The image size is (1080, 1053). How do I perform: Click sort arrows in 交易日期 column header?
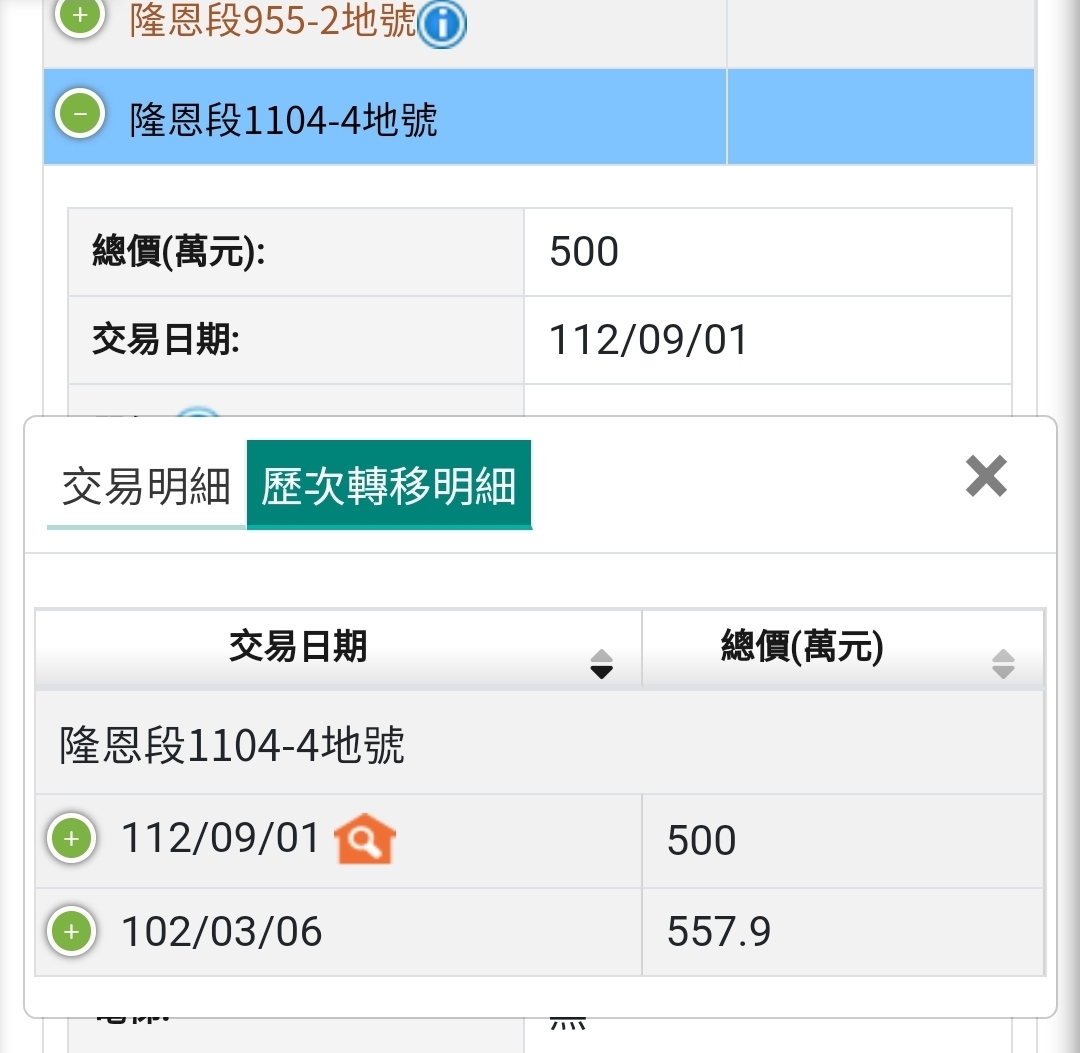click(x=601, y=663)
